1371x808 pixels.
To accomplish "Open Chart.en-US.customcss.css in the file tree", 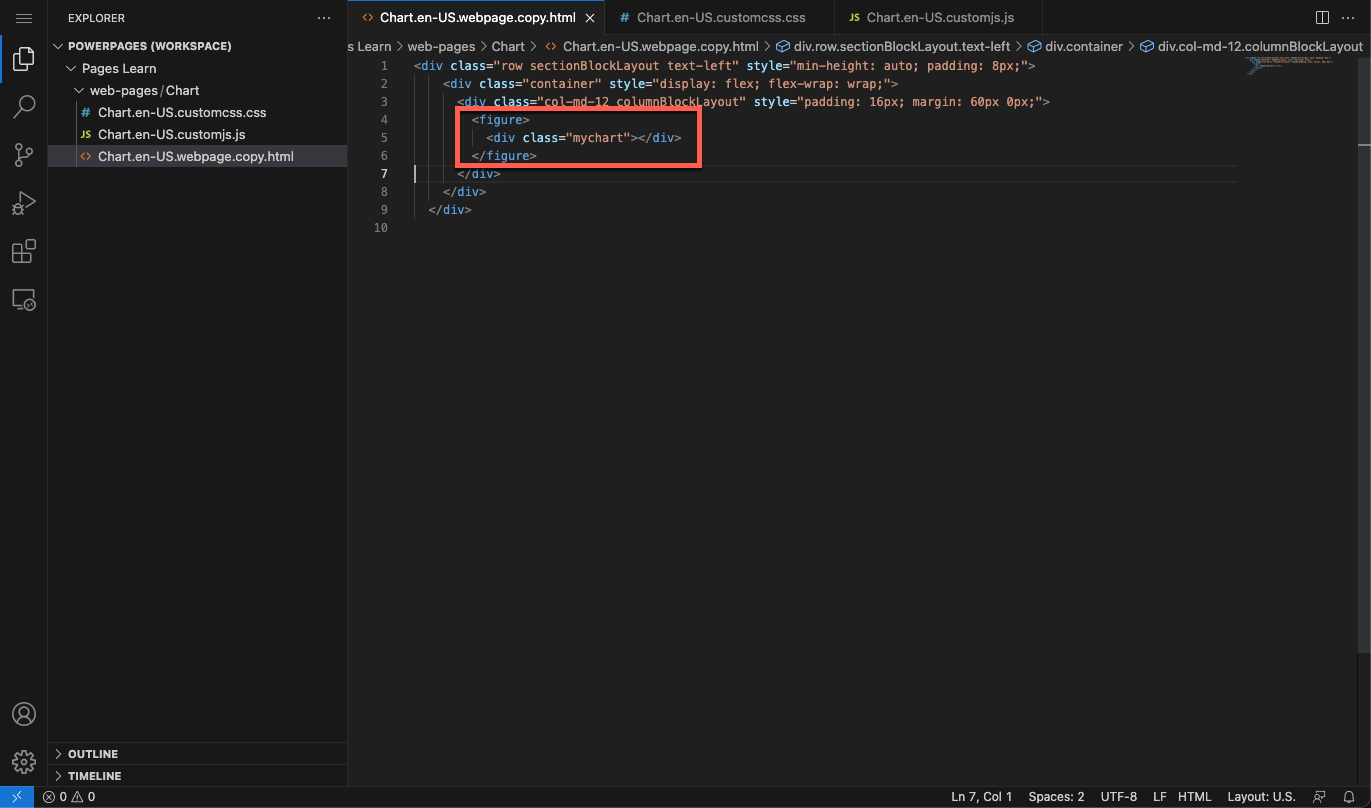I will coord(182,112).
